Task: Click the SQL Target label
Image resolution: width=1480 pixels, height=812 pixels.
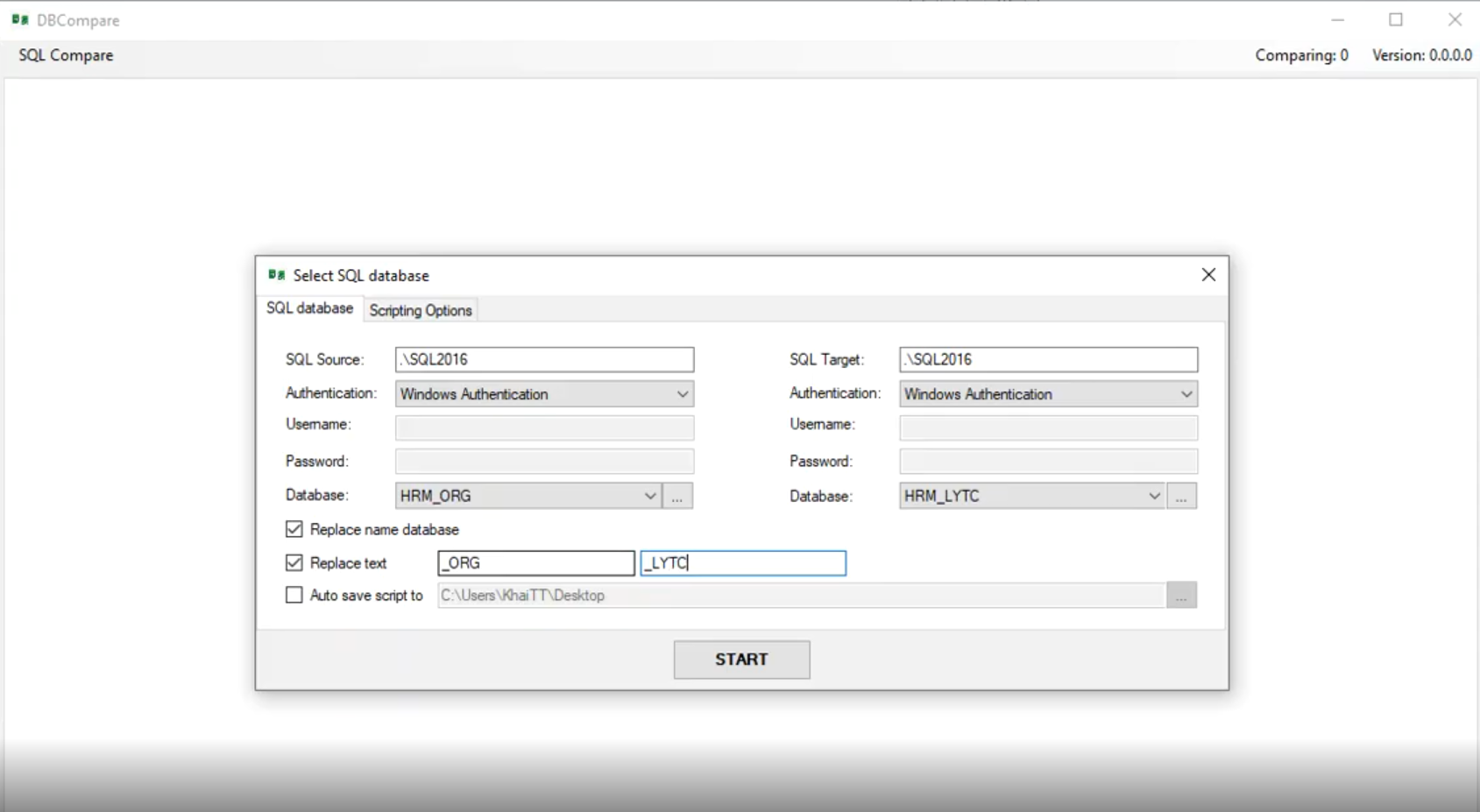Action: coord(826,359)
